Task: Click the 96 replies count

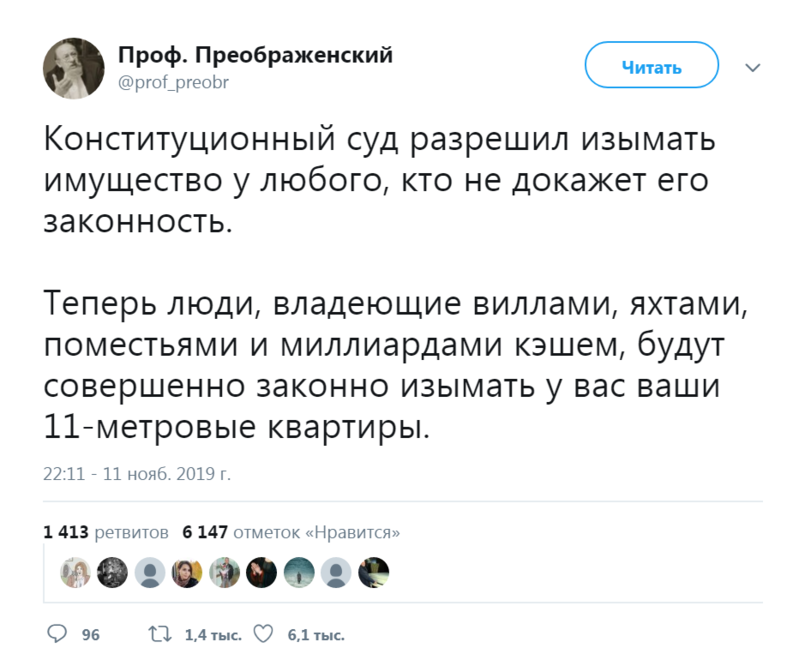Action: (90, 634)
